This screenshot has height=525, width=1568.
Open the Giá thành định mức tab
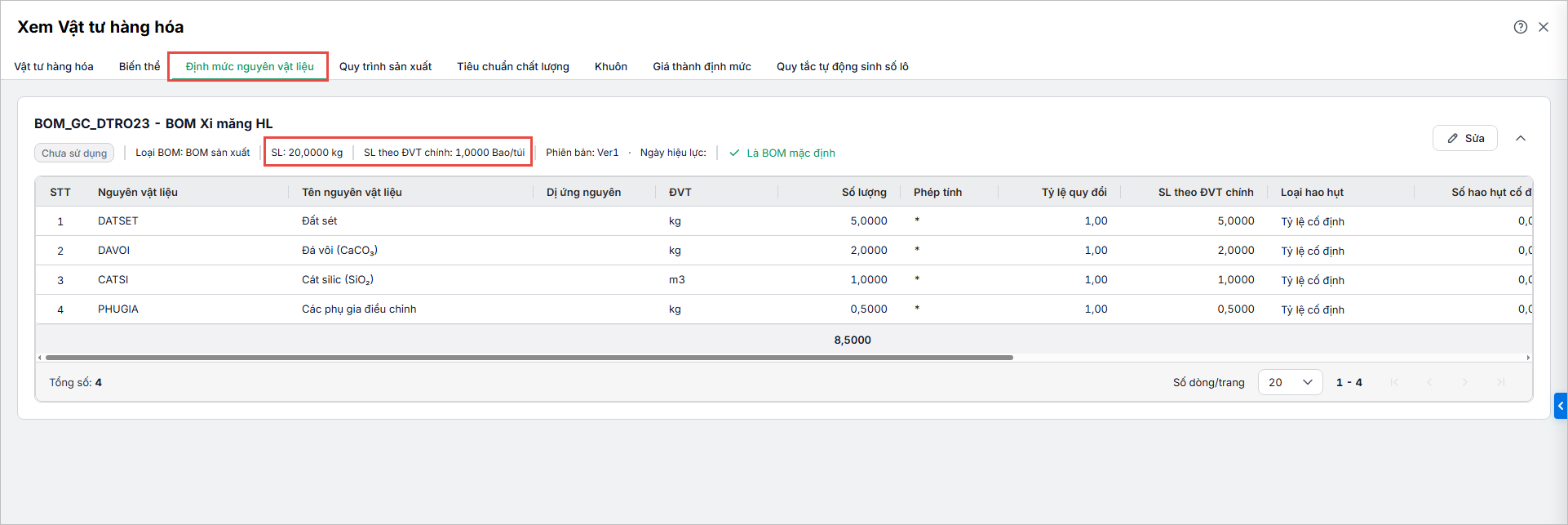tap(702, 66)
